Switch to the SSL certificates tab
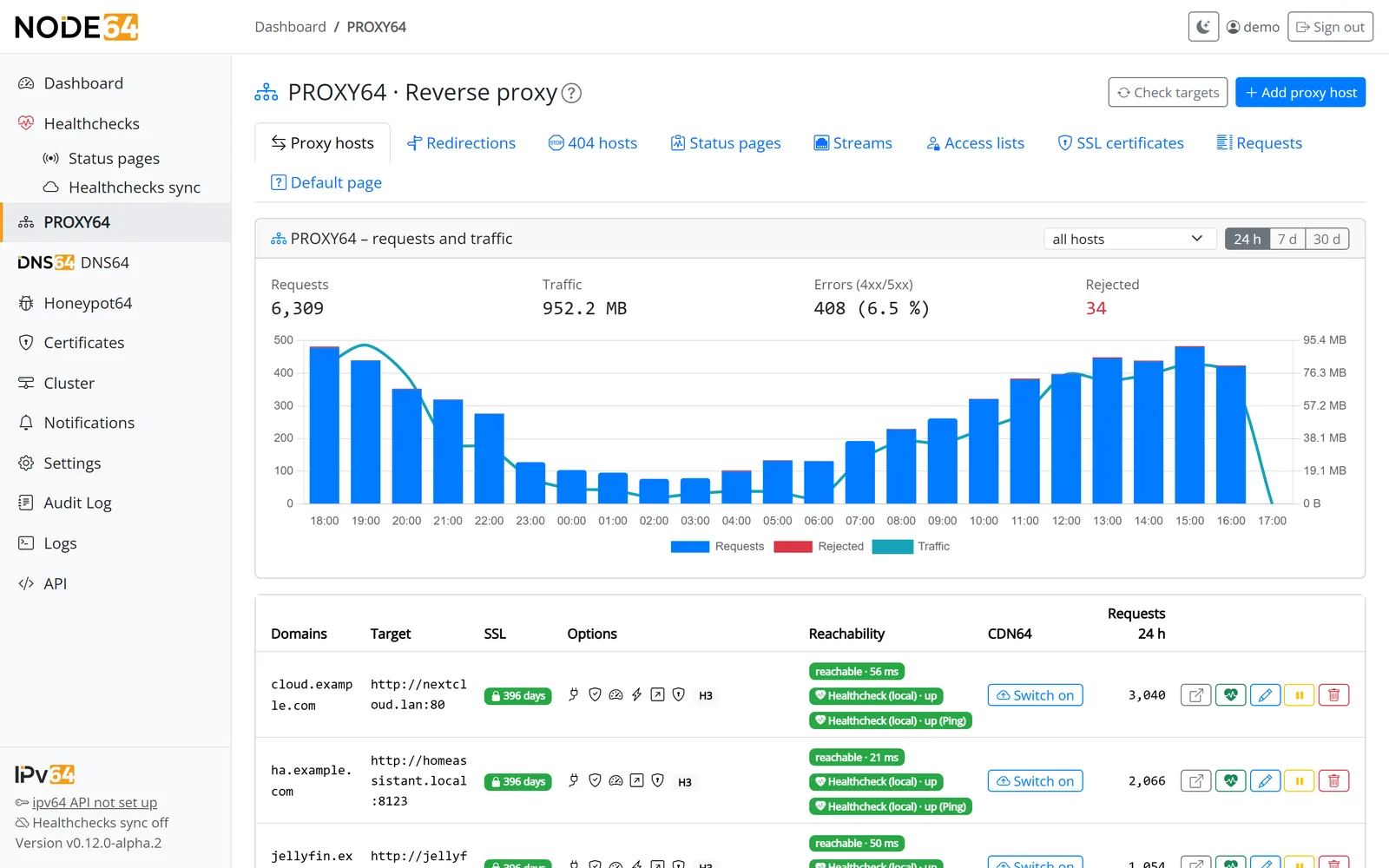 coord(1120,143)
